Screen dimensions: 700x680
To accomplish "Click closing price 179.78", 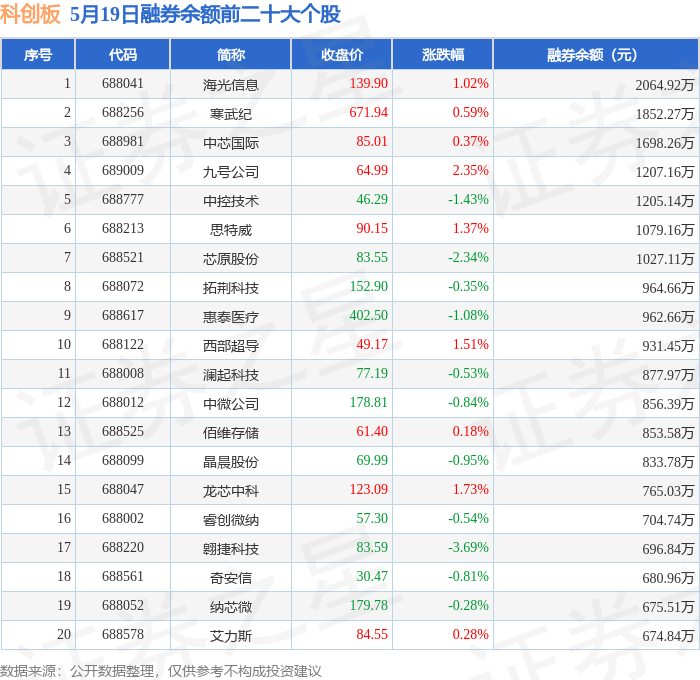I will 369,606.
